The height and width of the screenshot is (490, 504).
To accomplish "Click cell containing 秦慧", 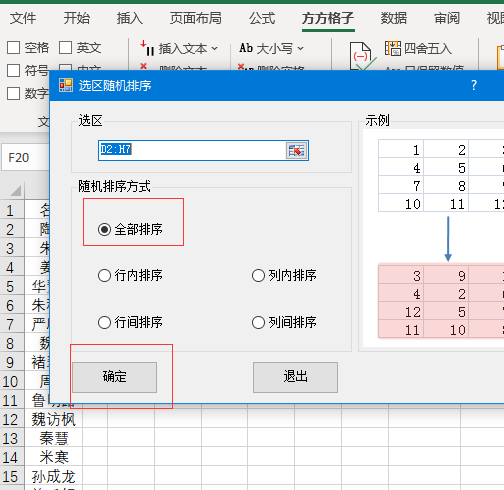I will click(x=53, y=438).
